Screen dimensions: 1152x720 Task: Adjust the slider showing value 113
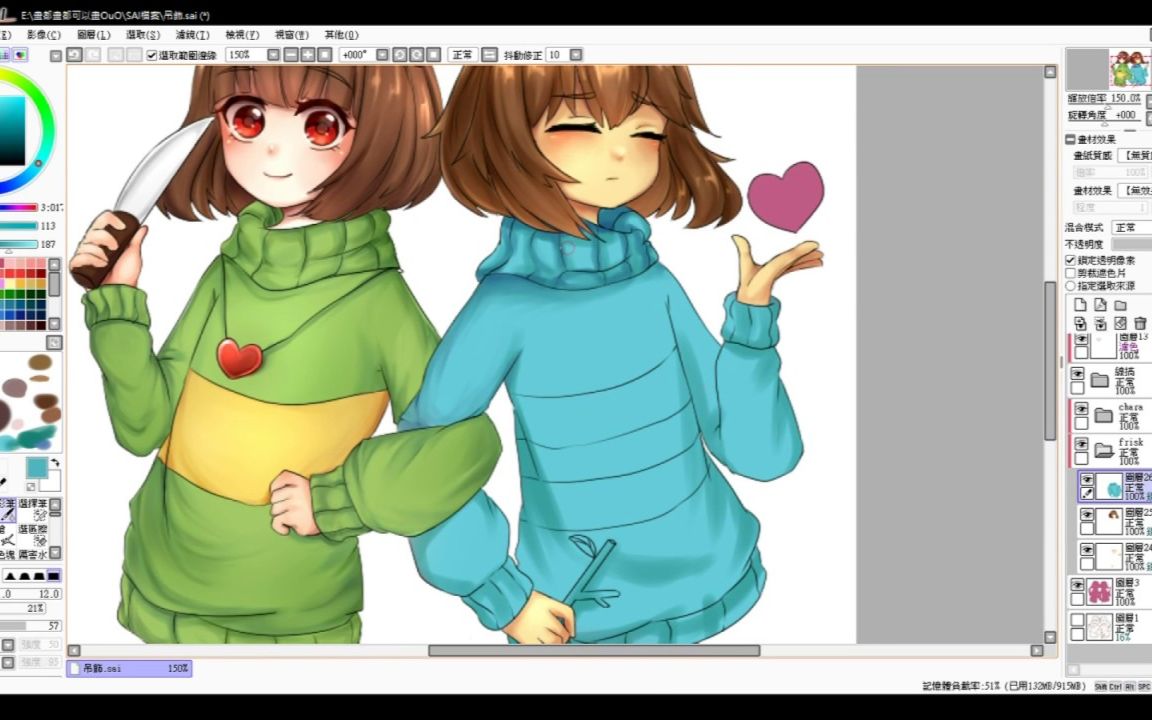(x=18, y=226)
